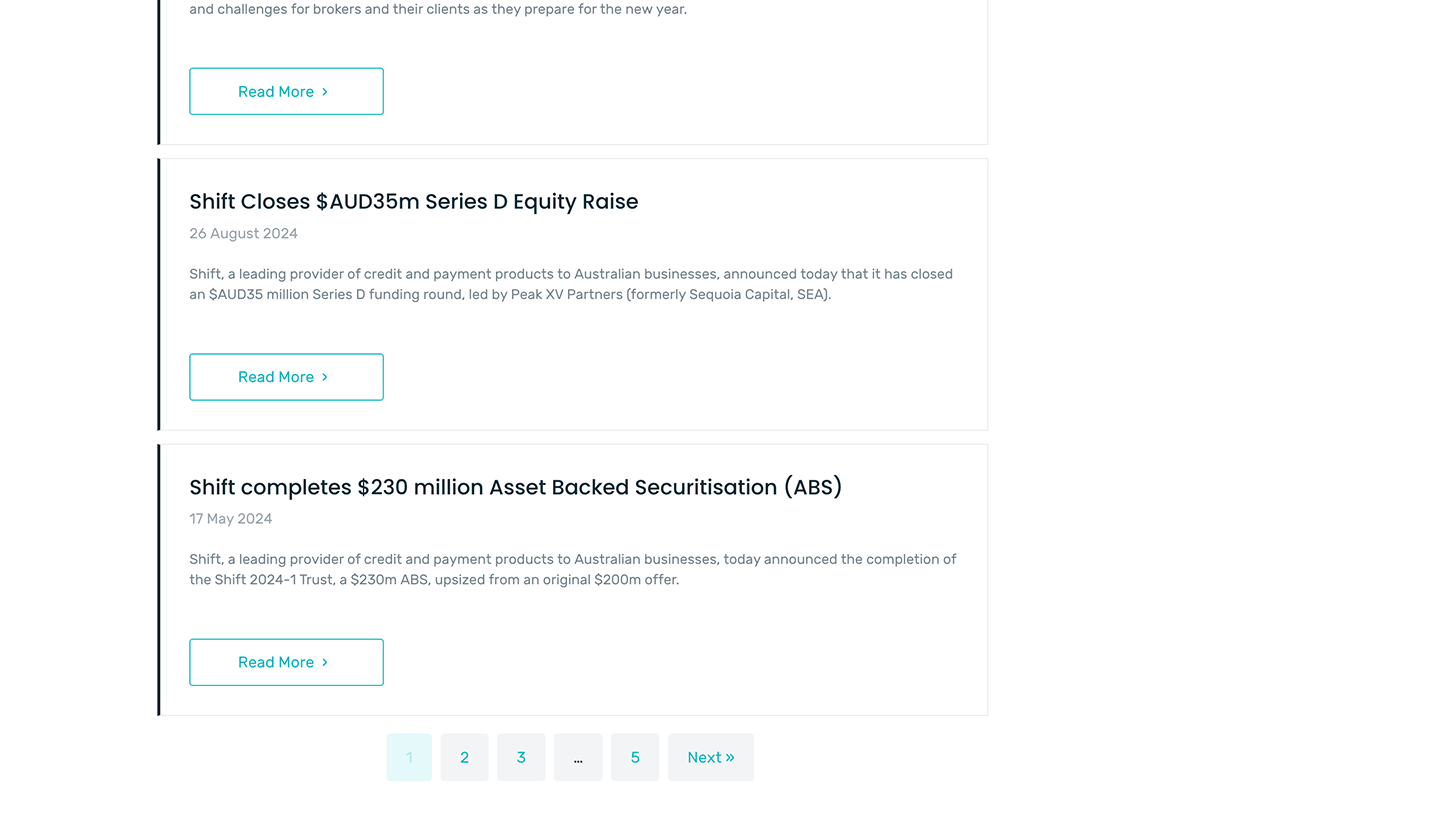Open the "Shift completes $230 million Asset Backed Securitisation" headline
The height and width of the screenshot is (820, 1440).
click(x=515, y=487)
